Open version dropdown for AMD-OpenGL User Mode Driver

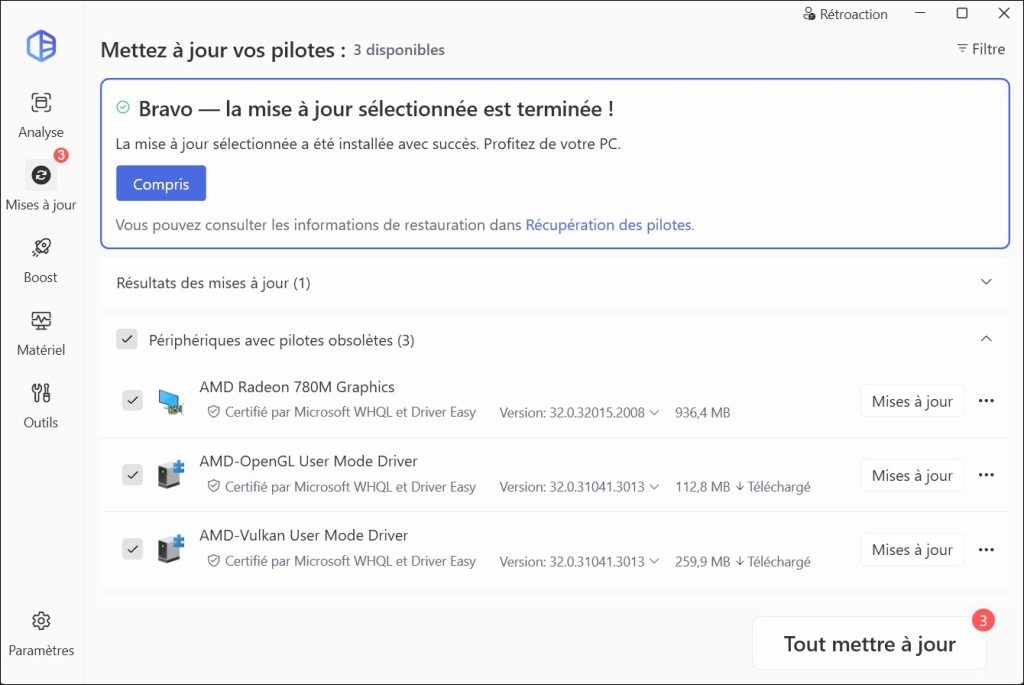(x=654, y=487)
